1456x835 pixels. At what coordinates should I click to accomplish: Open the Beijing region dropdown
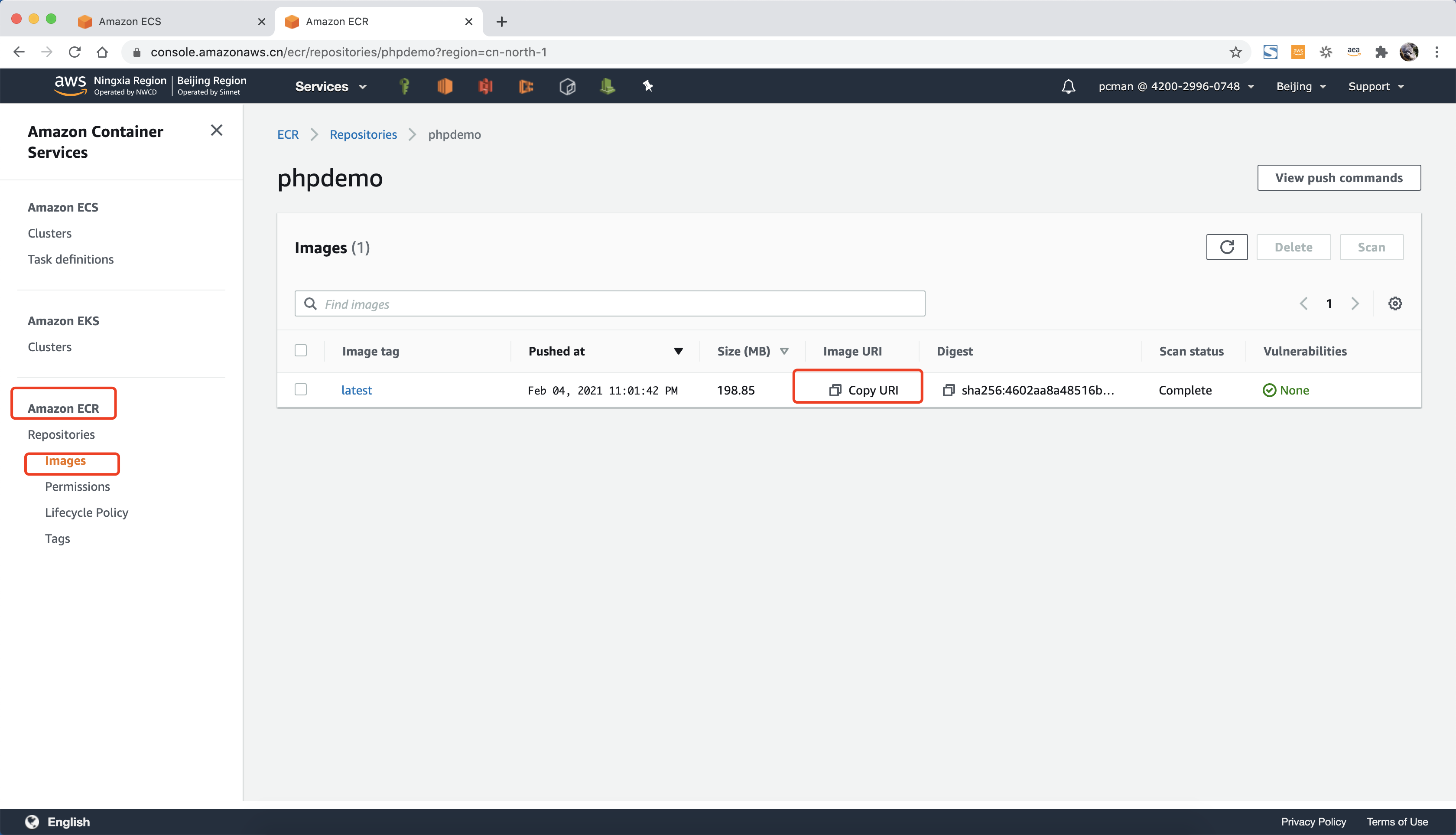click(x=1301, y=87)
